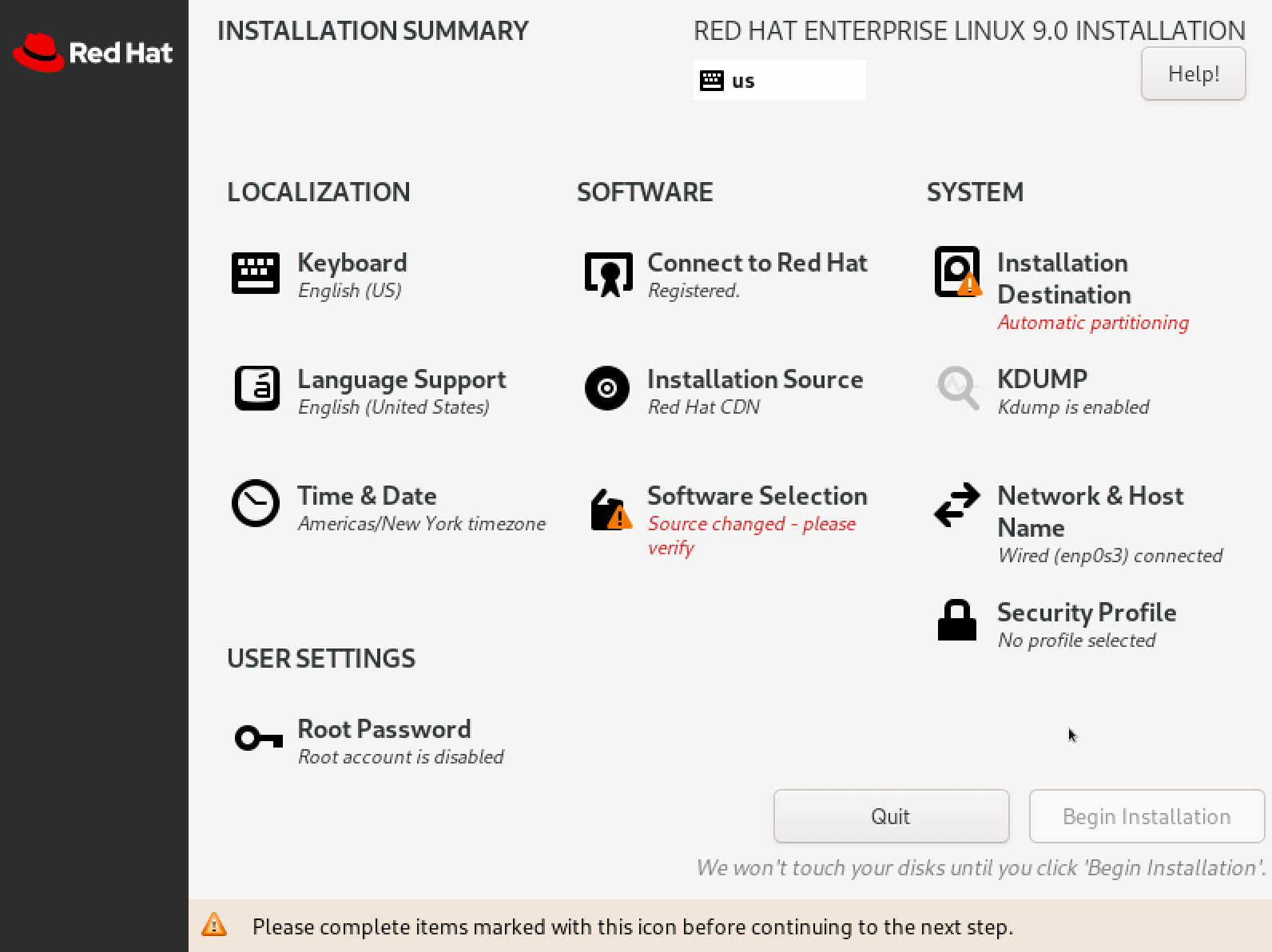Click the Red Hat logo in sidebar
This screenshot has width=1272, height=952.
point(93,53)
